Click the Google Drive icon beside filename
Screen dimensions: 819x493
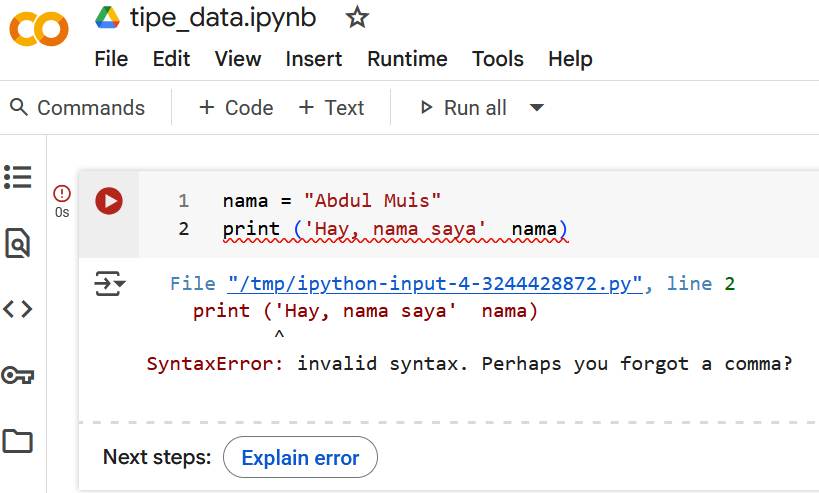(x=108, y=17)
